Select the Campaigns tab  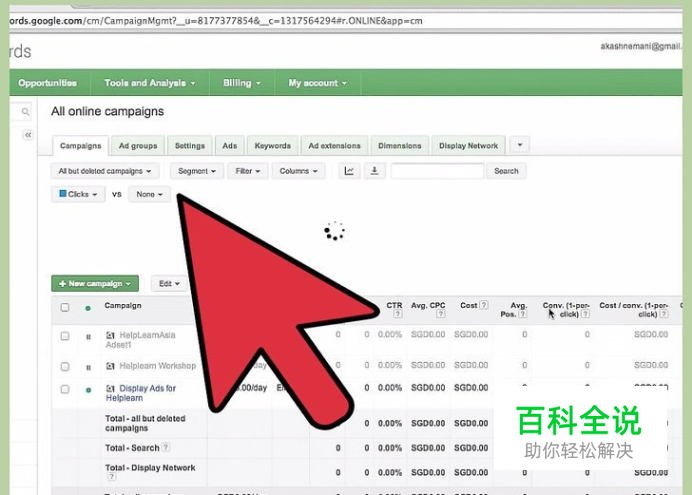80,146
